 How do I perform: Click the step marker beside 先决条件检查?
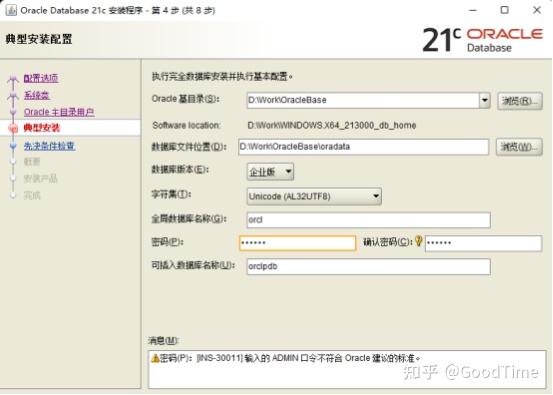(13, 146)
